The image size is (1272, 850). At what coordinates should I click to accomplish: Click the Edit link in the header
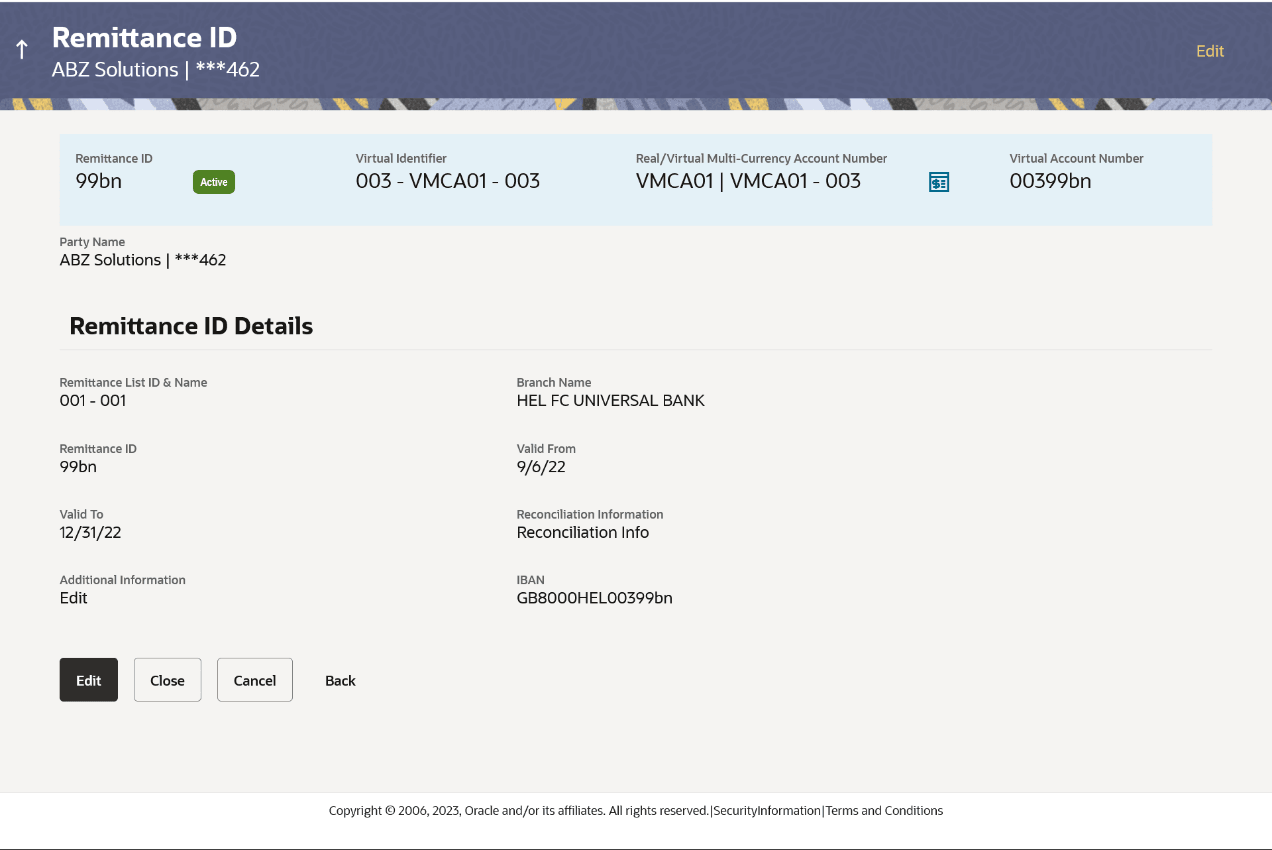(x=1210, y=51)
